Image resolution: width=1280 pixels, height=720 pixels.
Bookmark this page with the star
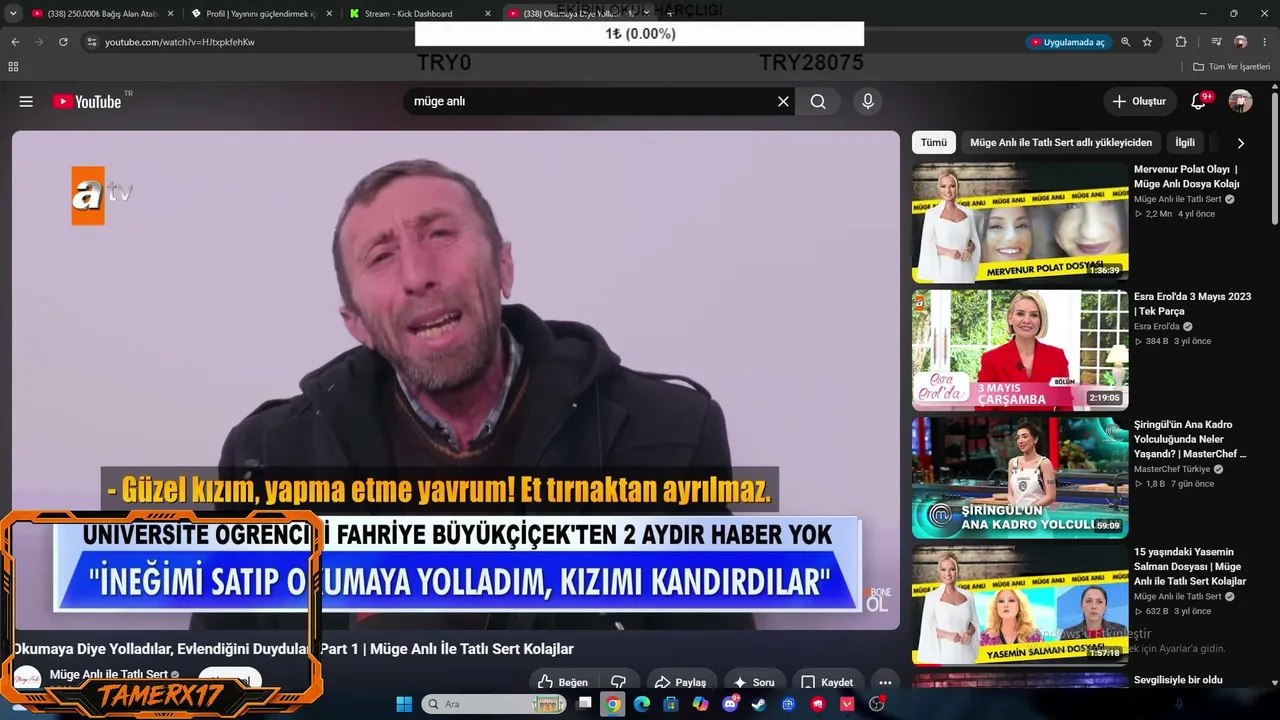tap(1147, 42)
